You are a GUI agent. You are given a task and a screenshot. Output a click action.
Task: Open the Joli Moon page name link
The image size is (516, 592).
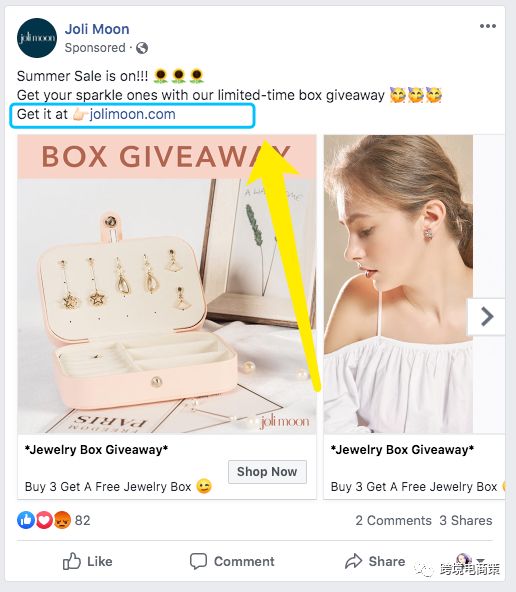pyautogui.click(x=97, y=29)
